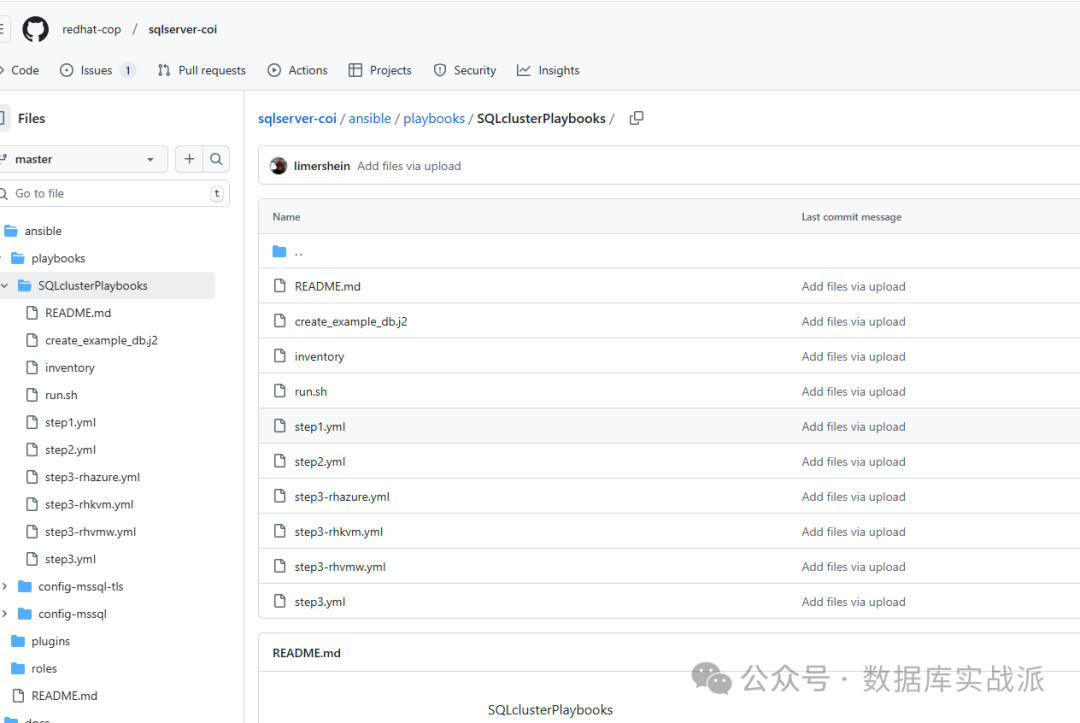
Task: Open the master branch dropdown
Action: pyautogui.click(x=84, y=159)
